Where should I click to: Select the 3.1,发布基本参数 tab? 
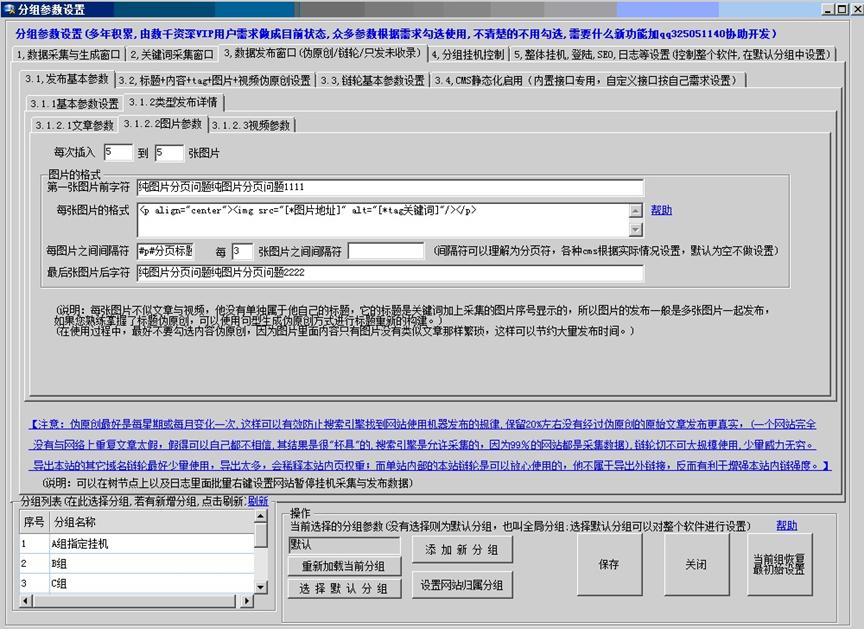point(67,79)
